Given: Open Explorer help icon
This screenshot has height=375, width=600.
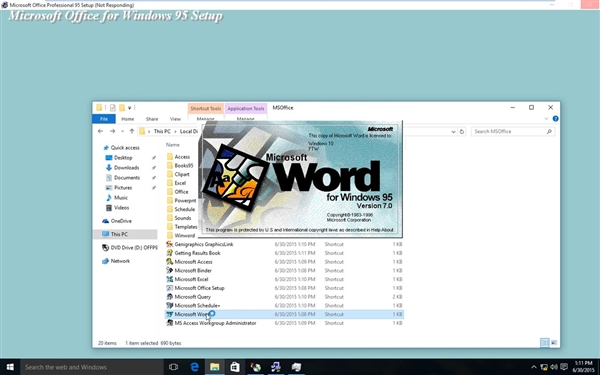Looking at the screenshot, I should tap(556, 119).
